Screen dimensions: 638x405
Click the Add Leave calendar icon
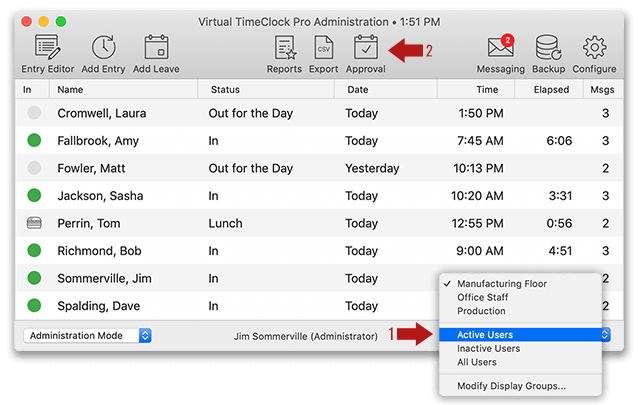156,47
